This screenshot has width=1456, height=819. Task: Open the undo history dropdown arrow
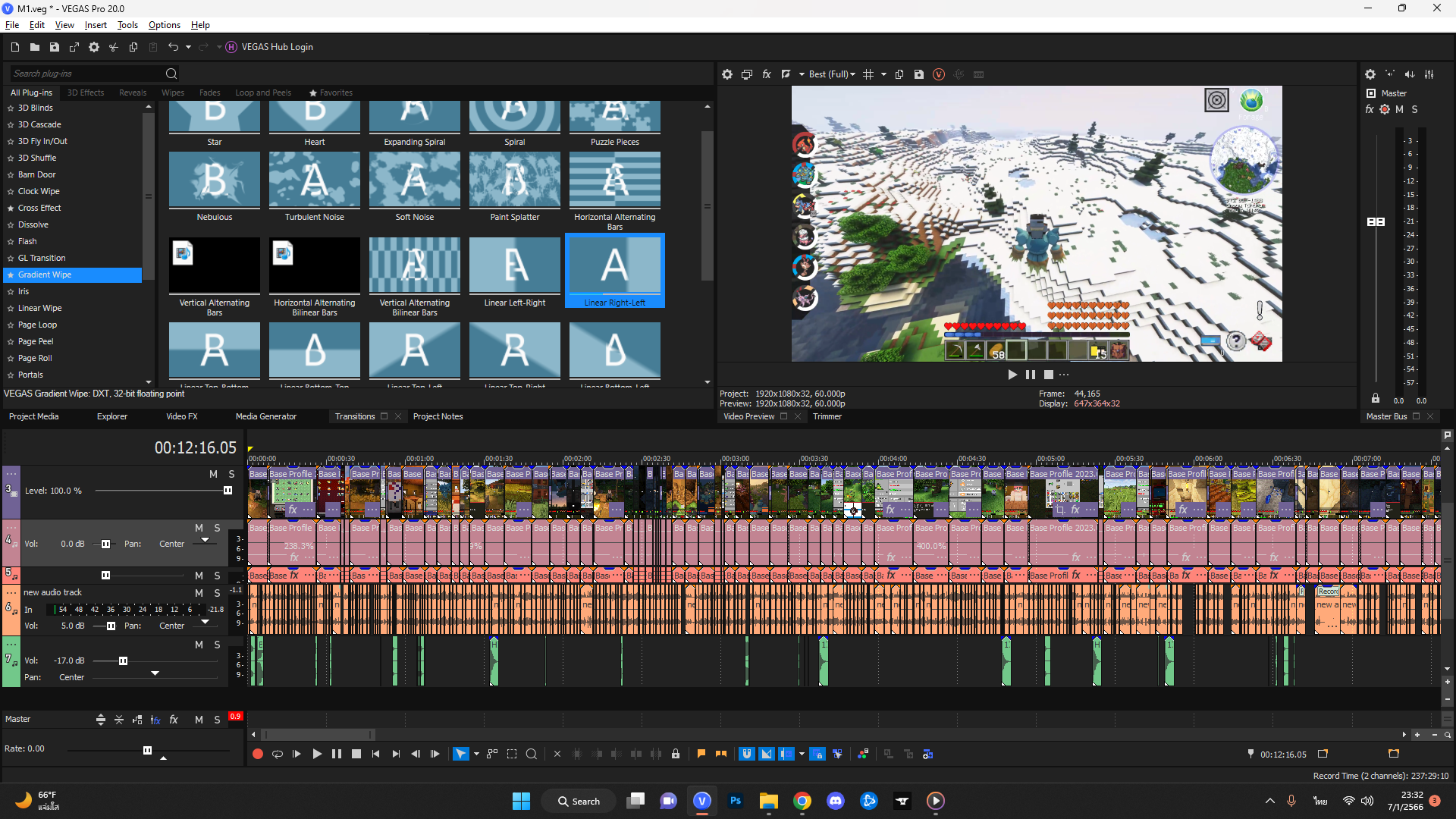click(188, 47)
